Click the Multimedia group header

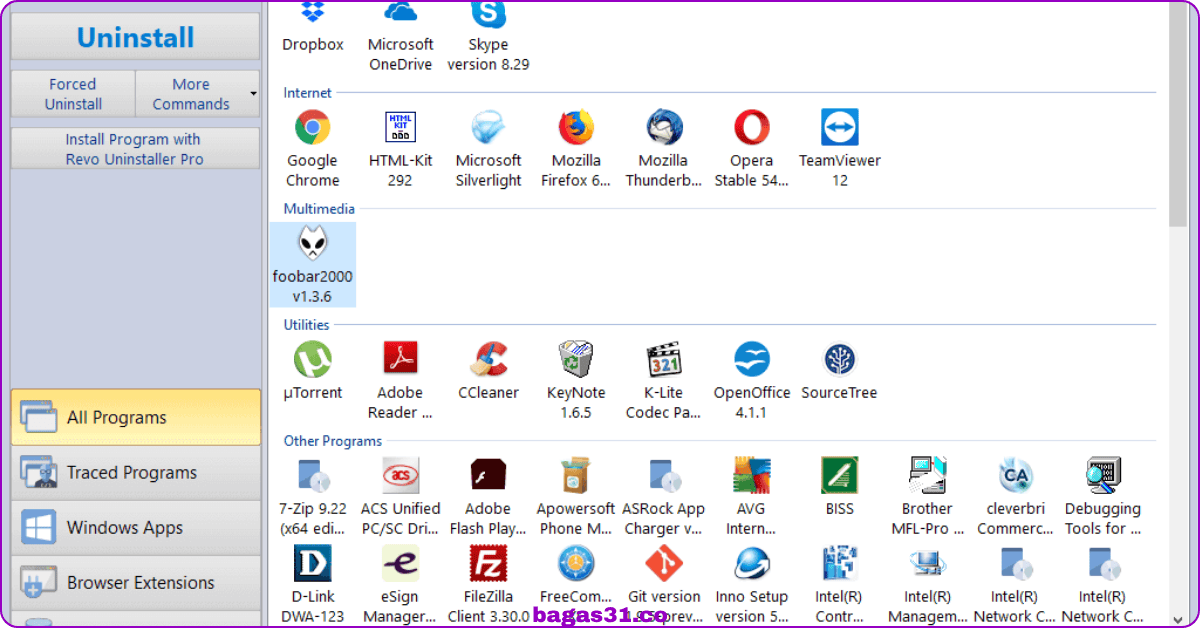(x=319, y=208)
